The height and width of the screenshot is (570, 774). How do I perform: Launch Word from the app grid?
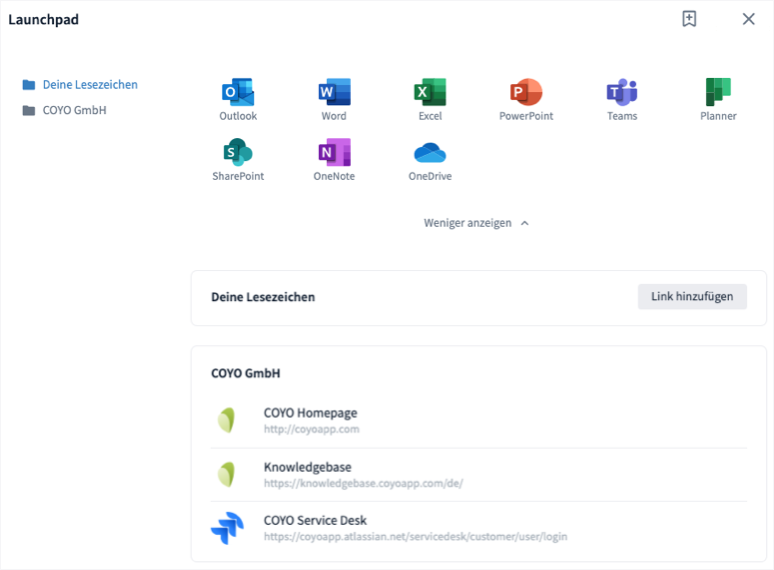334,92
